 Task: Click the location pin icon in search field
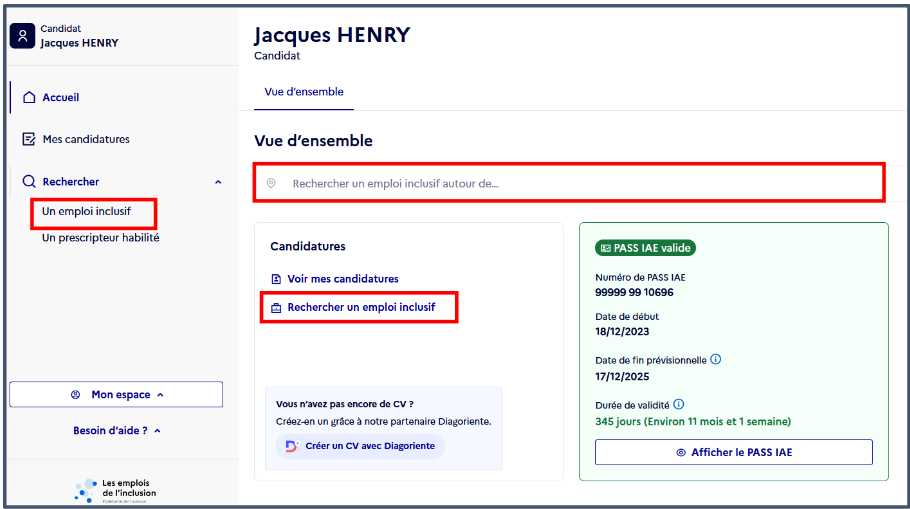click(x=271, y=183)
